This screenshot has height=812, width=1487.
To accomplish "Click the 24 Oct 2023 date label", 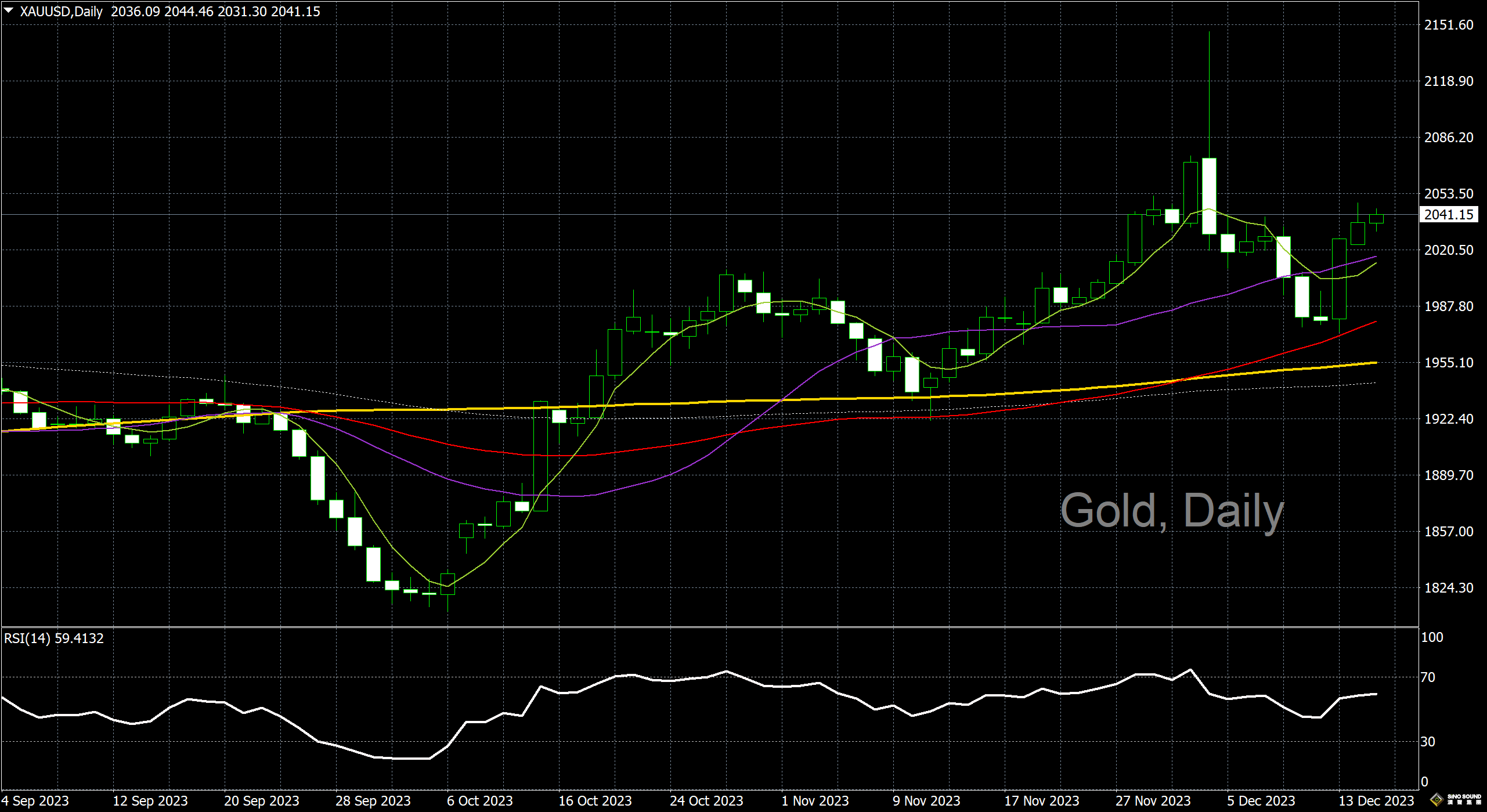I will tap(706, 801).
